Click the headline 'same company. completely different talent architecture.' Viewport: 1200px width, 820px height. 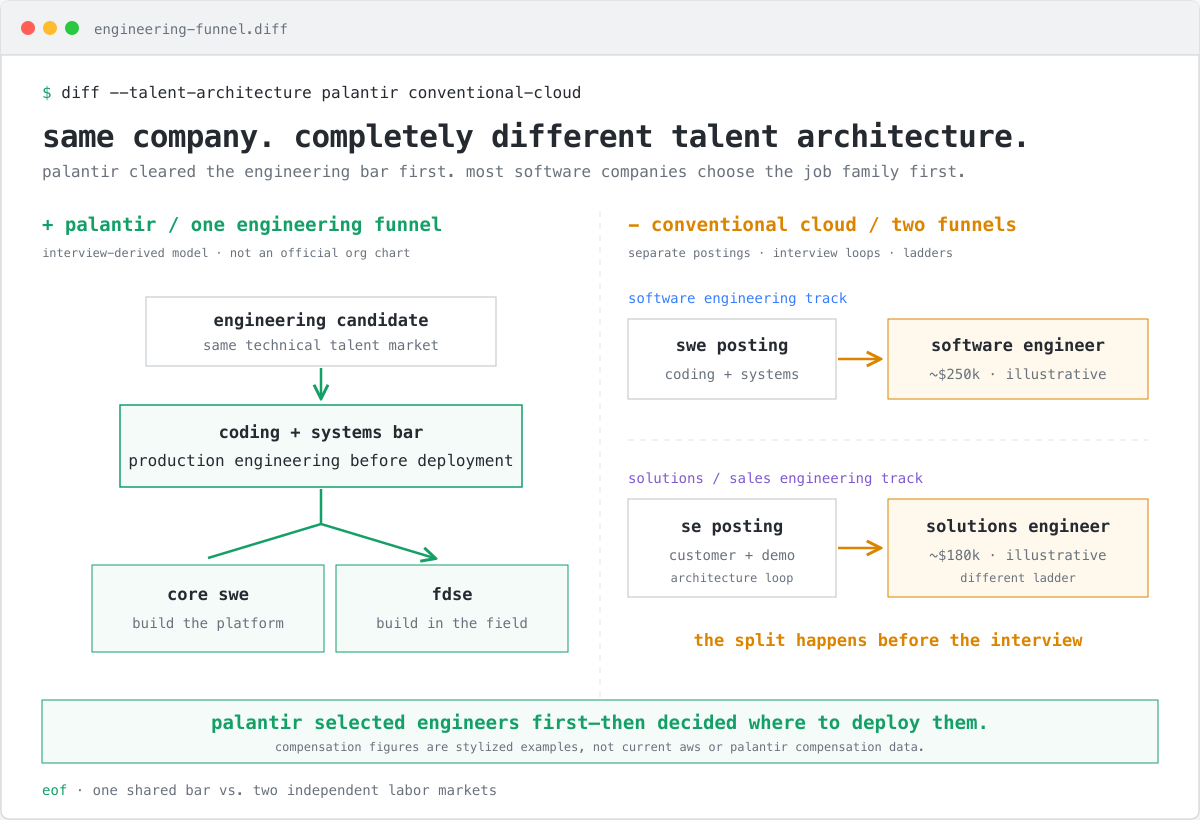[x=536, y=136]
